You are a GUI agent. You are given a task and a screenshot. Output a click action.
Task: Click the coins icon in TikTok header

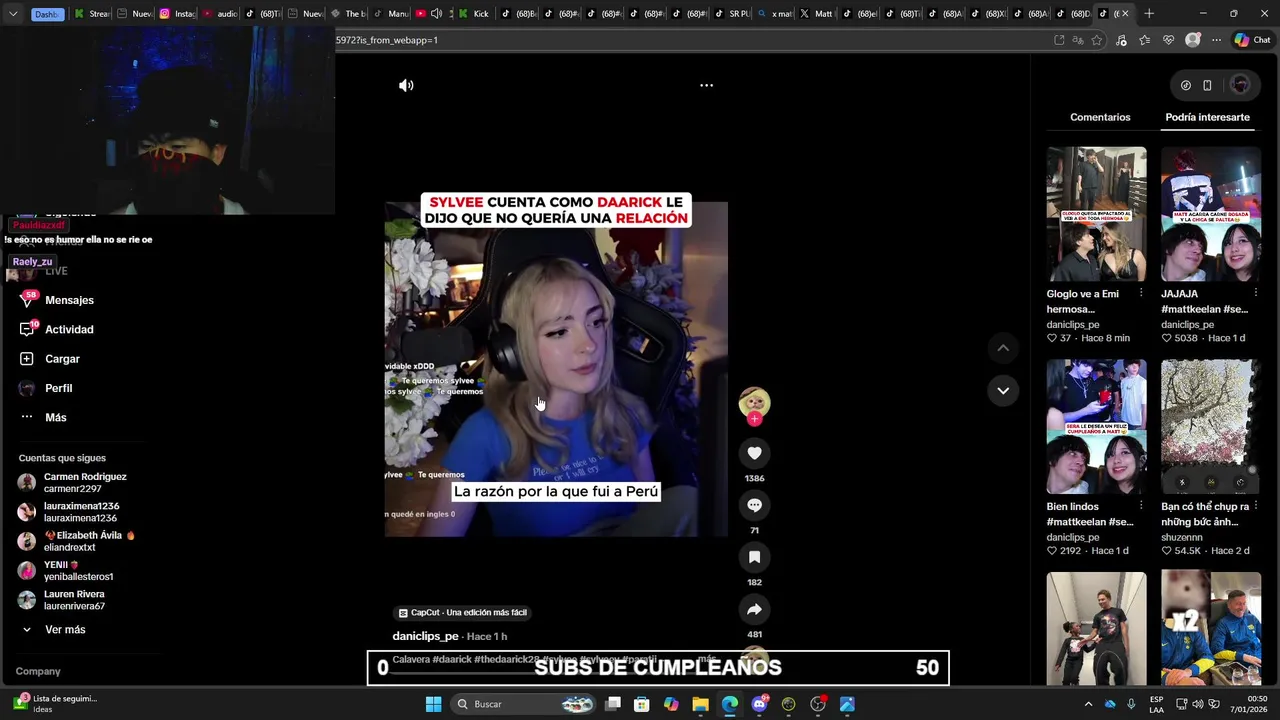click(1186, 85)
